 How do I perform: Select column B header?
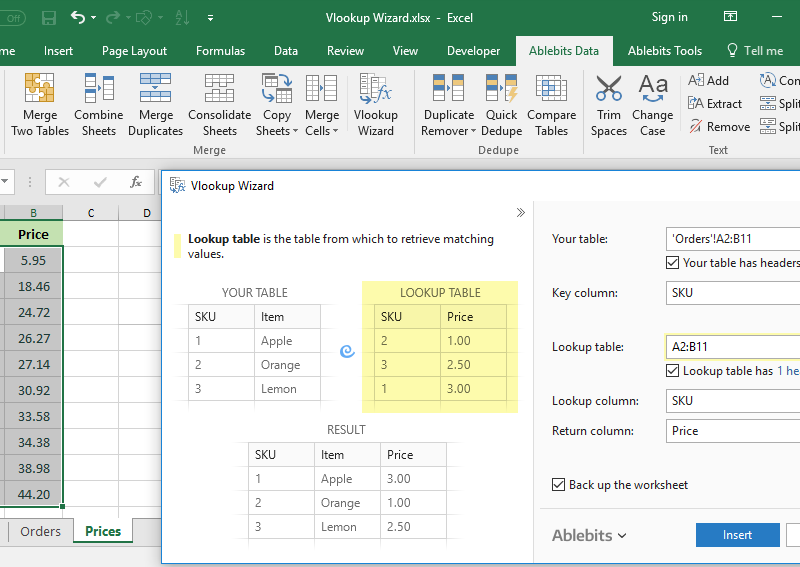(32, 213)
